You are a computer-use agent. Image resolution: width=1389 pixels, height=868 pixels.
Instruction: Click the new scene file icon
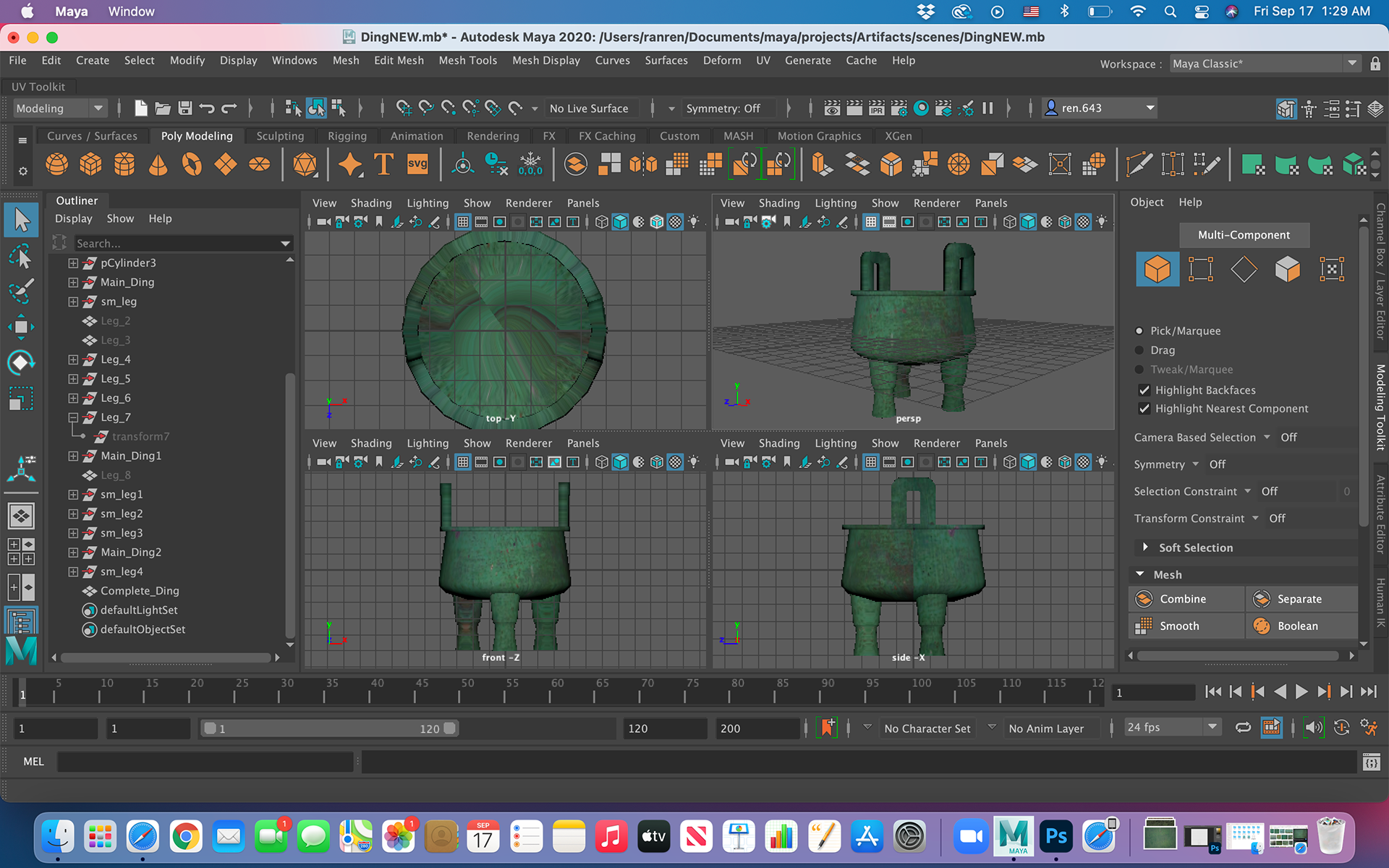click(141, 109)
